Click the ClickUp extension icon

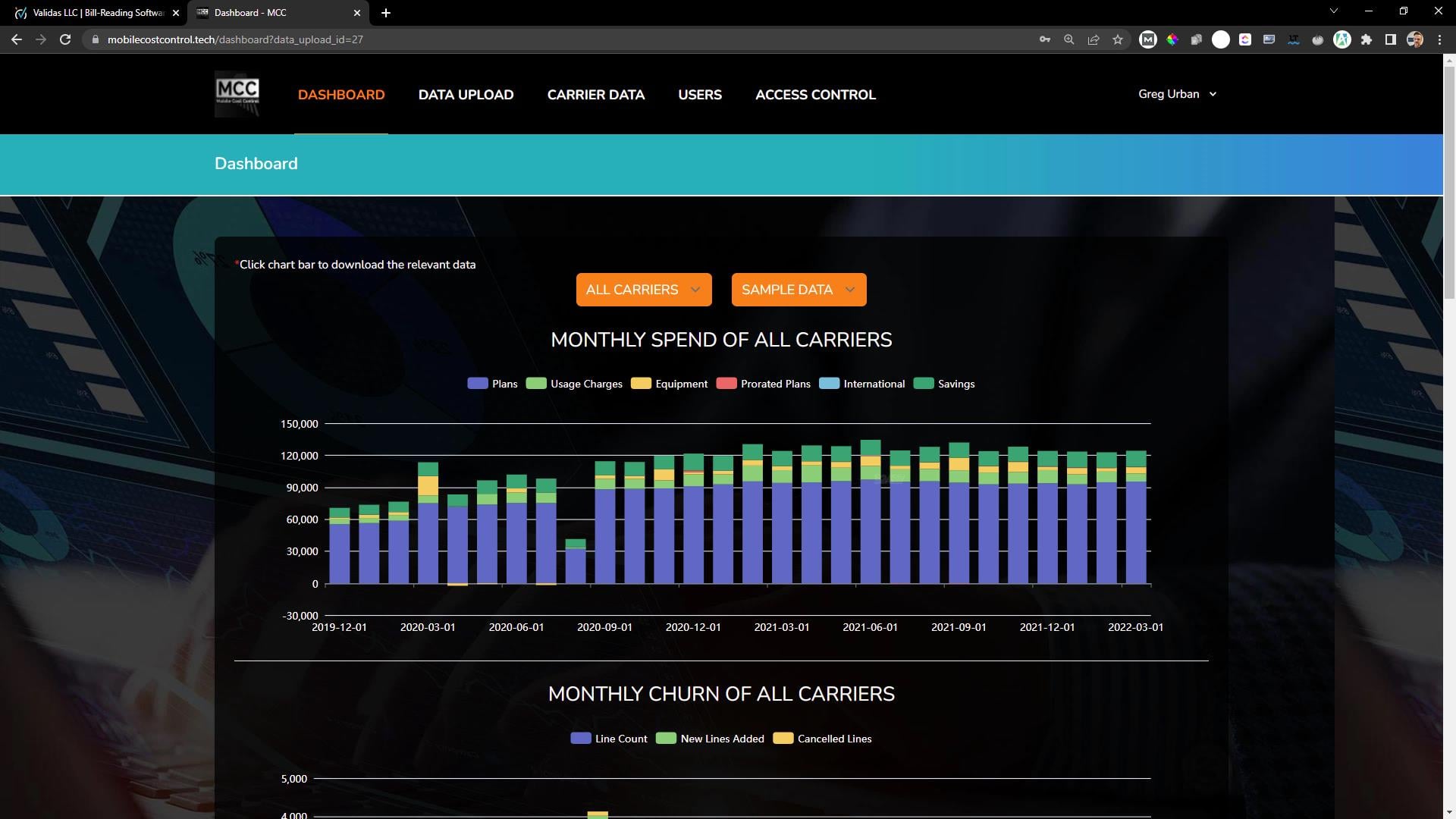[1245, 39]
